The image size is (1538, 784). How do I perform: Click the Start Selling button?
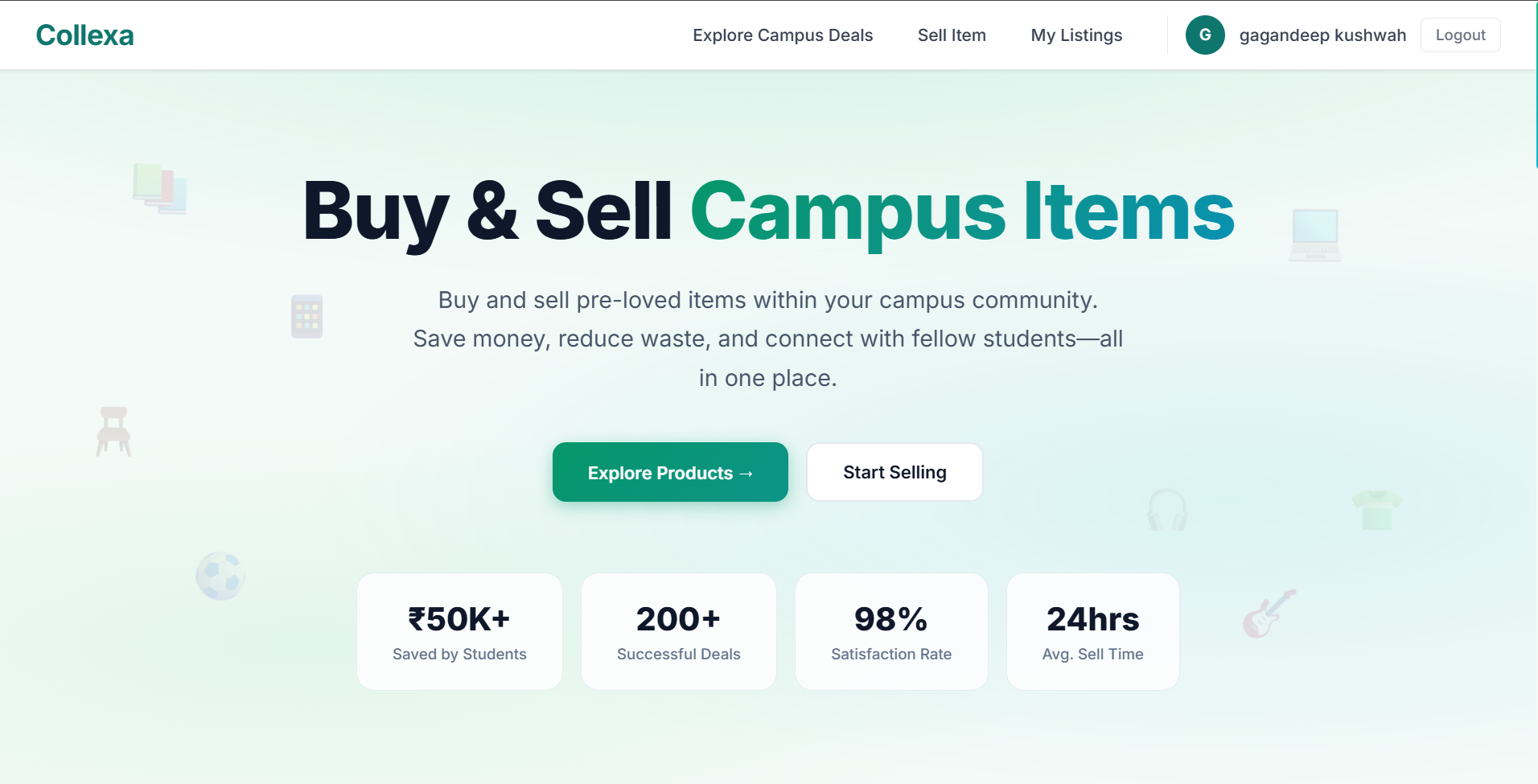(894, 472)
